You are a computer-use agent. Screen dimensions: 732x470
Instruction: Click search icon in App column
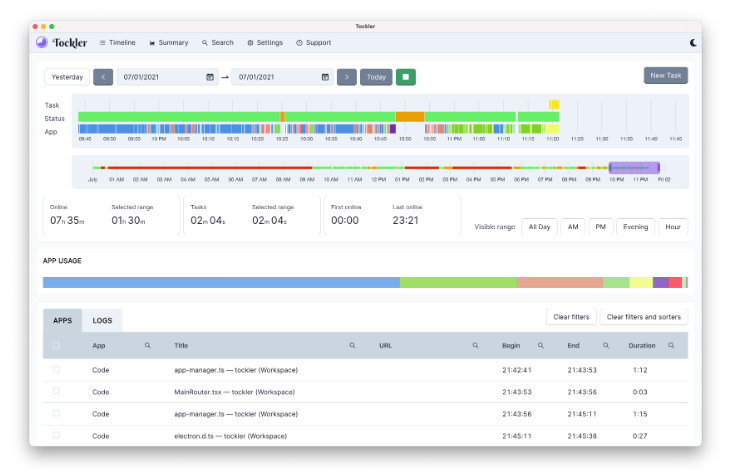(147, 346)
